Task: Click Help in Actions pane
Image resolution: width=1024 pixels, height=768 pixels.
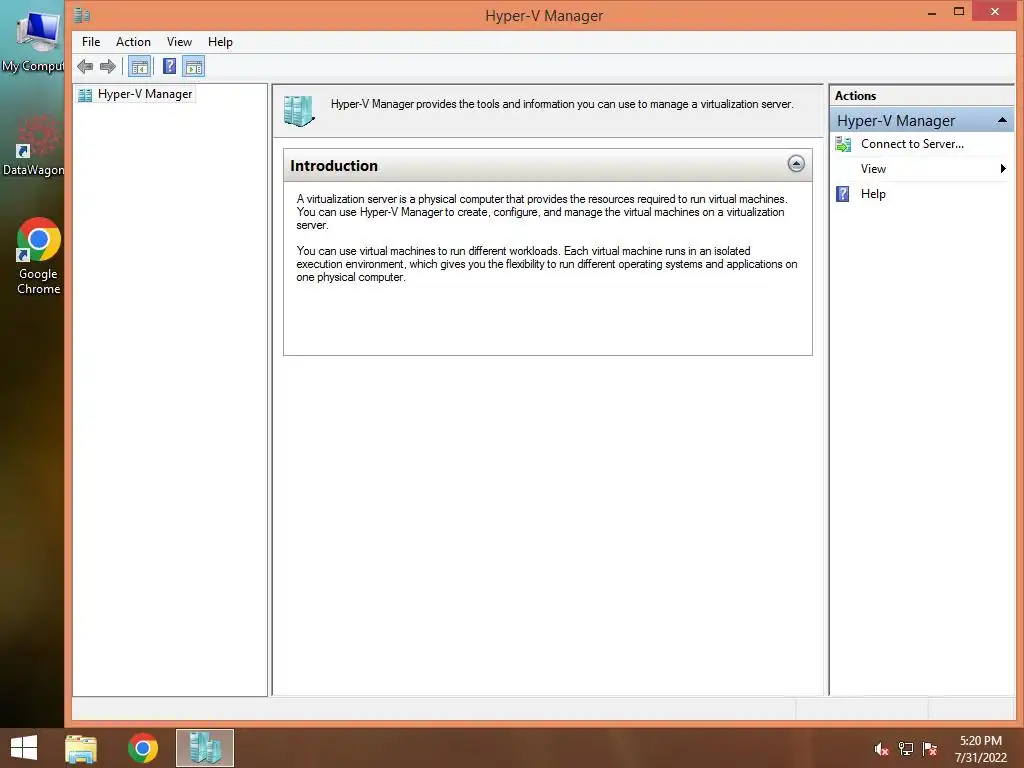Action: tap(873, 193)
